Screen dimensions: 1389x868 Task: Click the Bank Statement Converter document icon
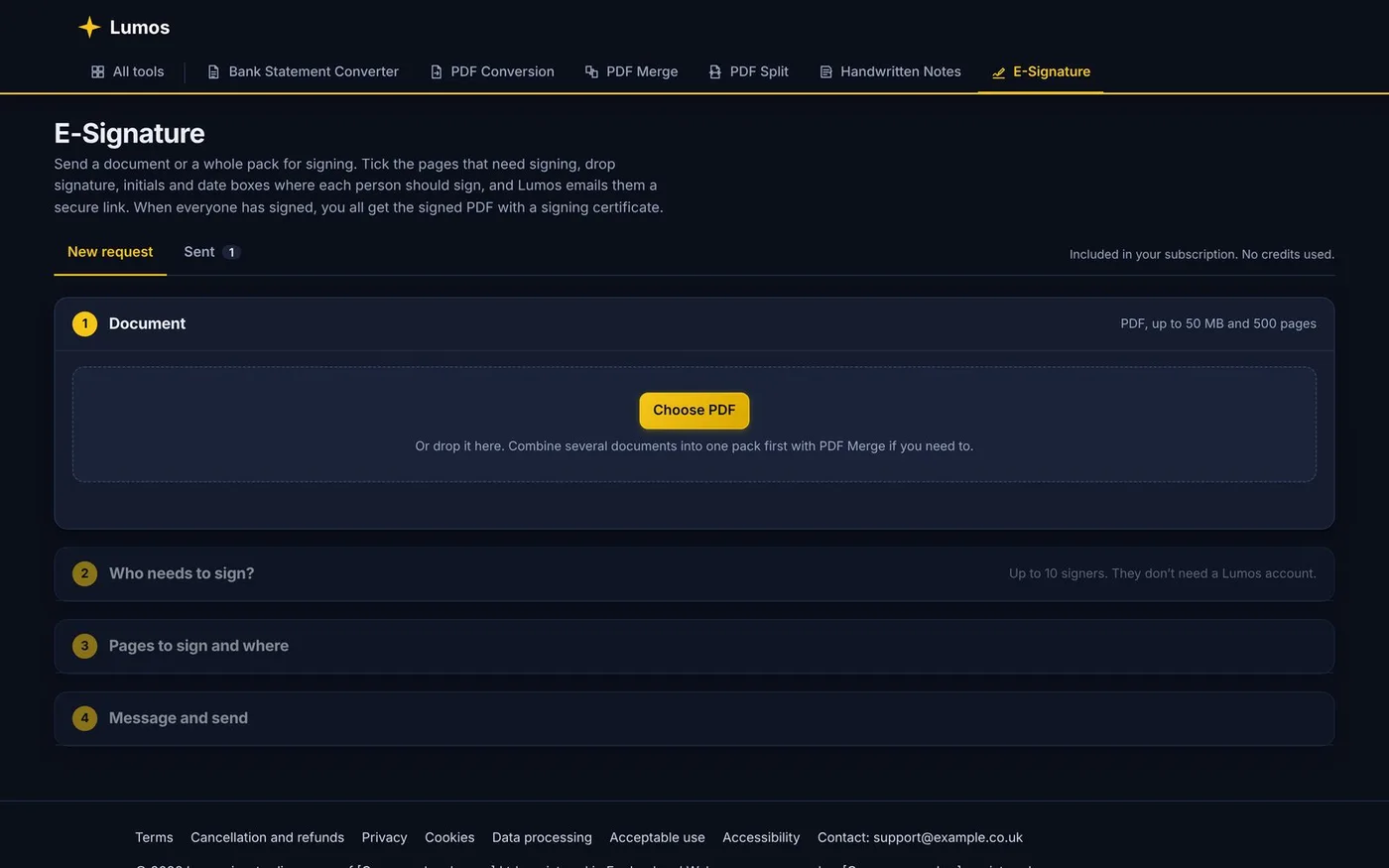coord(213,71)
